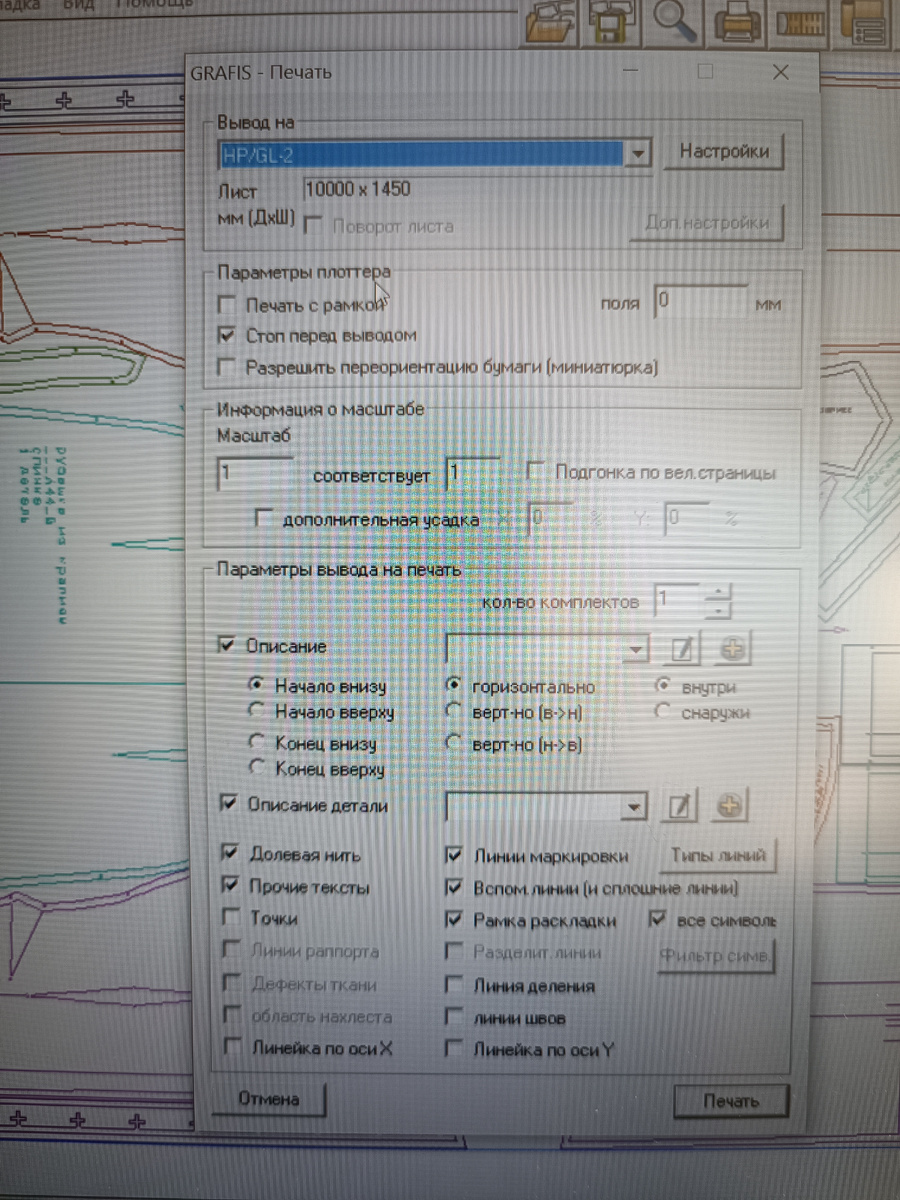Uncheck the Описание checkbox
Viewport: 900px width, 1200px height.
[x=226, y=645]
